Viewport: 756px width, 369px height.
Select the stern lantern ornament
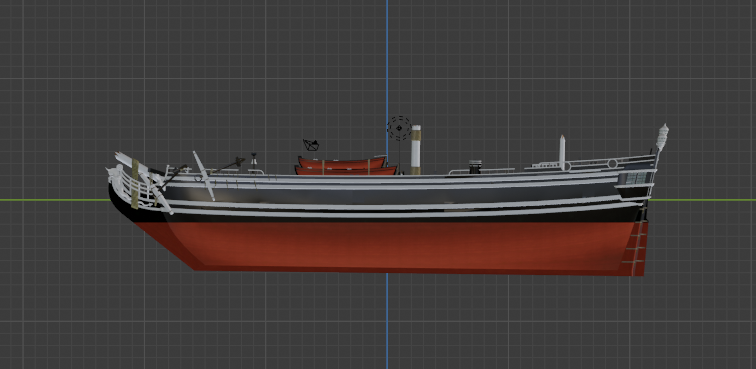point(662,137)
